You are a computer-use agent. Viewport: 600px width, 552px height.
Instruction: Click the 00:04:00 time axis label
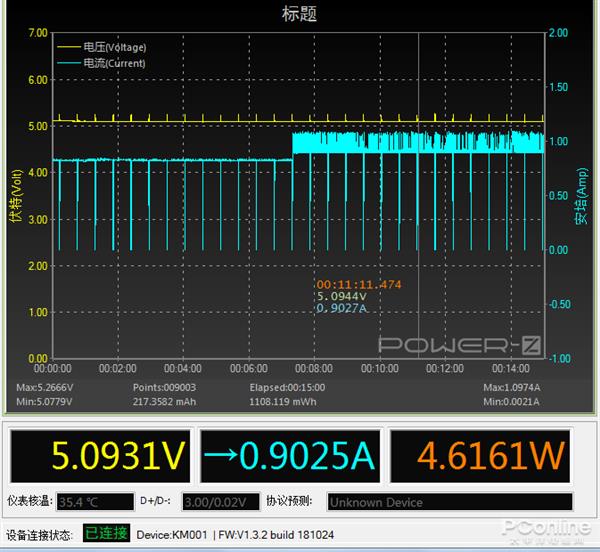coord(183,368)
